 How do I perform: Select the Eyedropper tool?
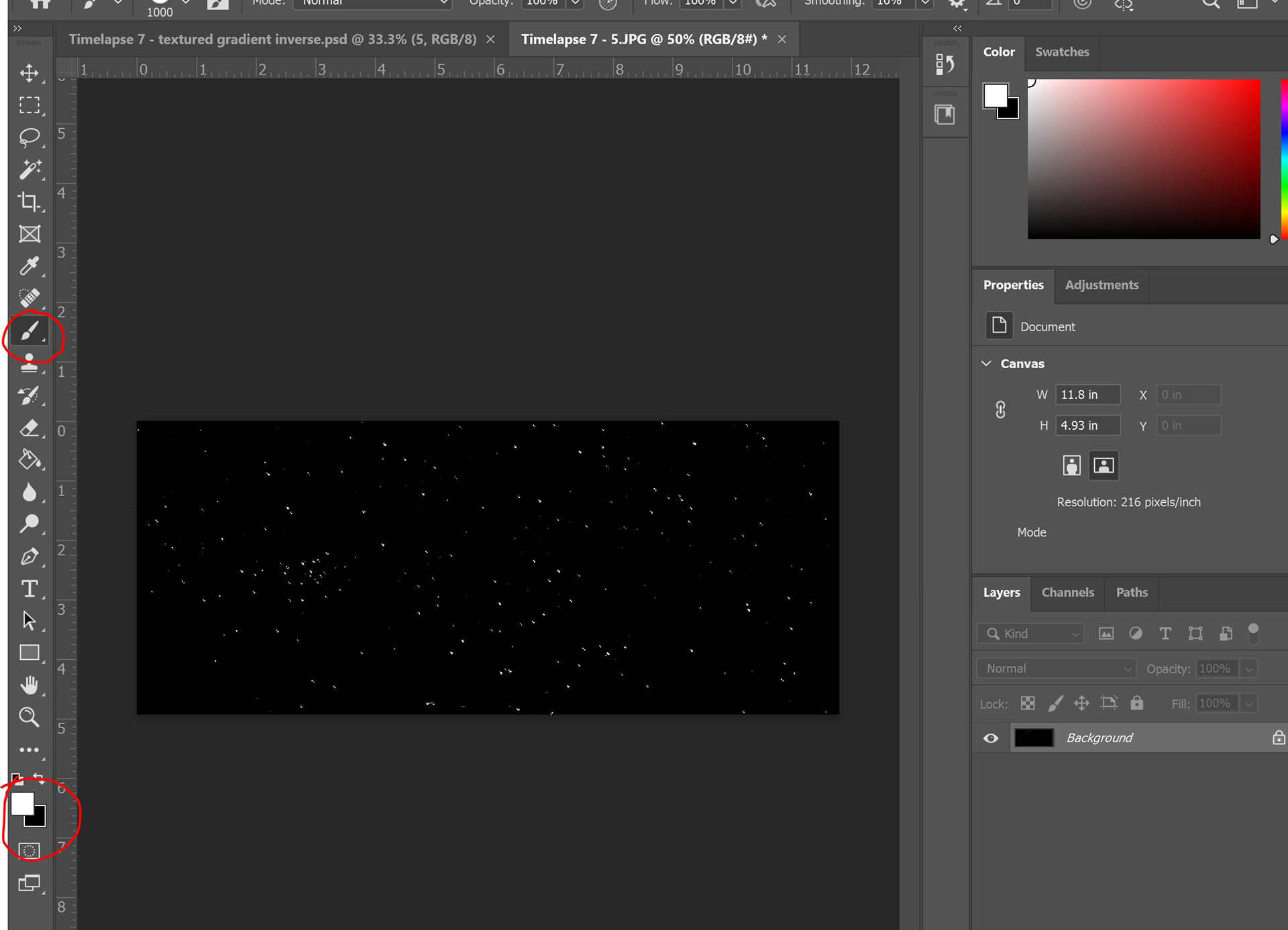pos(29,266)
